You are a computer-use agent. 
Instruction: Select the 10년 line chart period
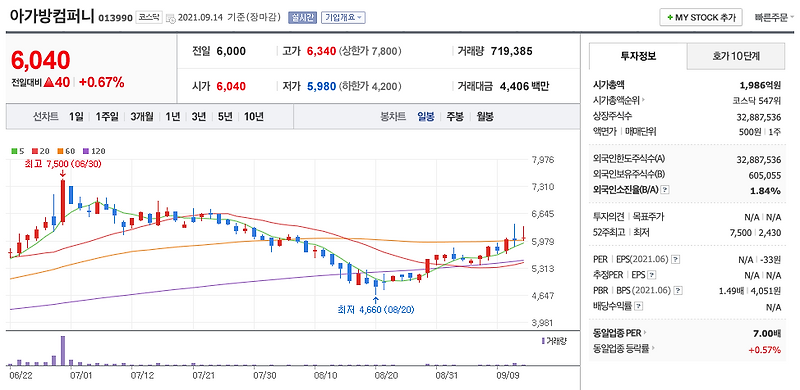254,117
